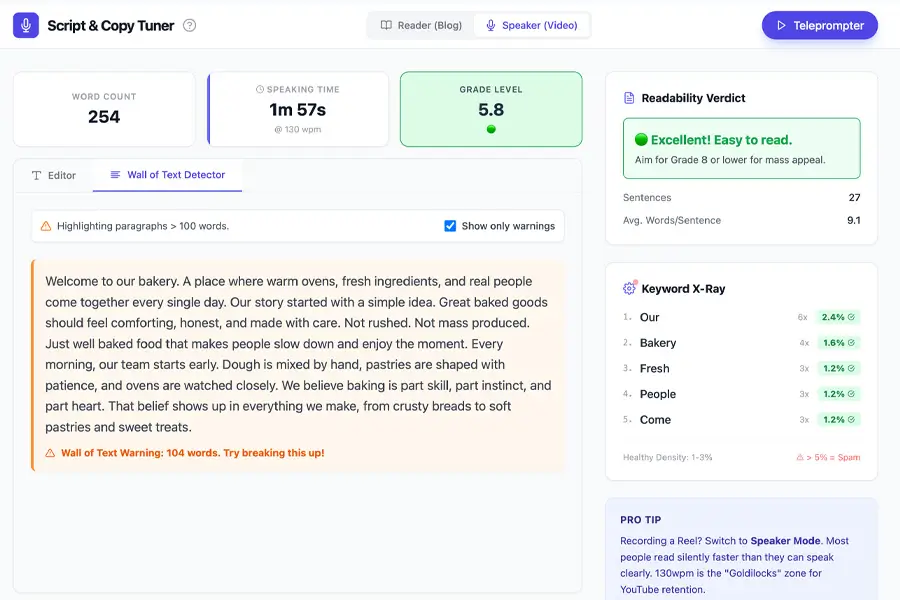This screenshot has height=600, width=900.
Task: Select the Wall of Text Detector tab
Action: tap(167, 175)
